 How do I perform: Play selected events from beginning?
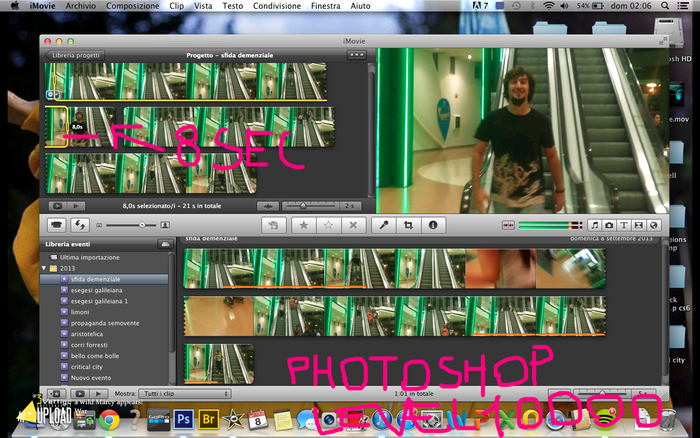[x=98, y=393]
